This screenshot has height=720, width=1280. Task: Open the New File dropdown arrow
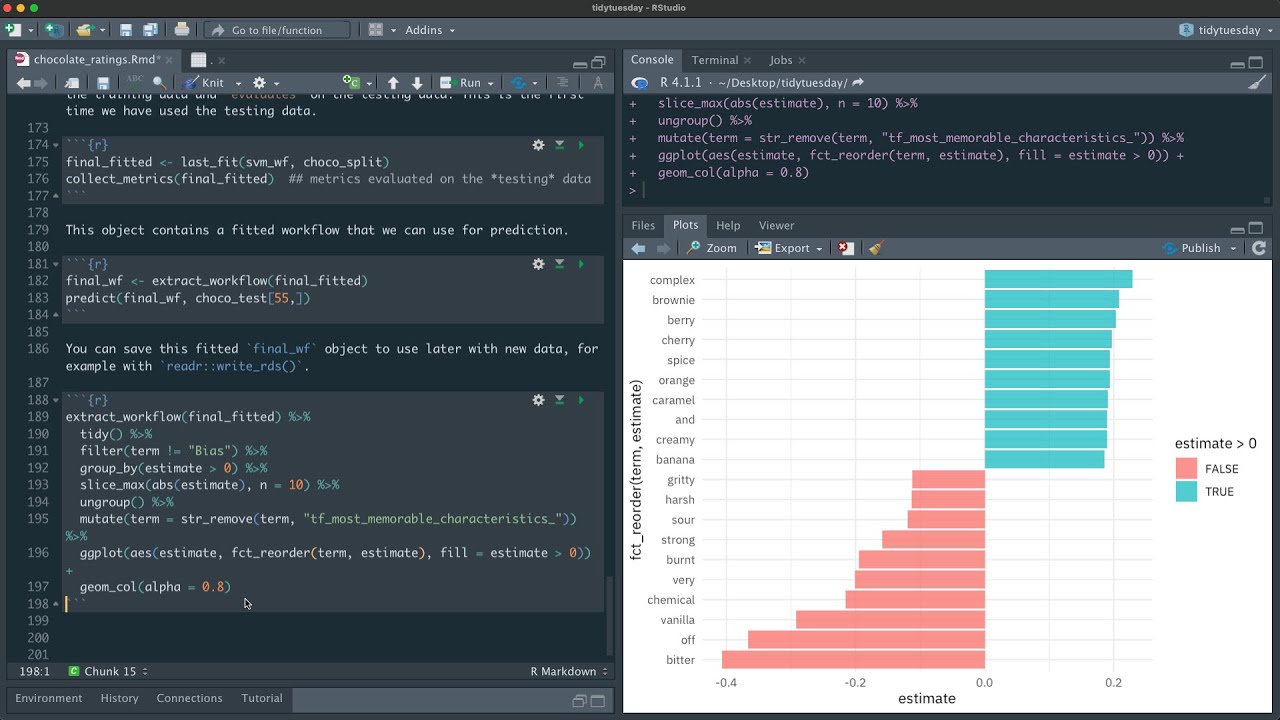coord(29,30)
